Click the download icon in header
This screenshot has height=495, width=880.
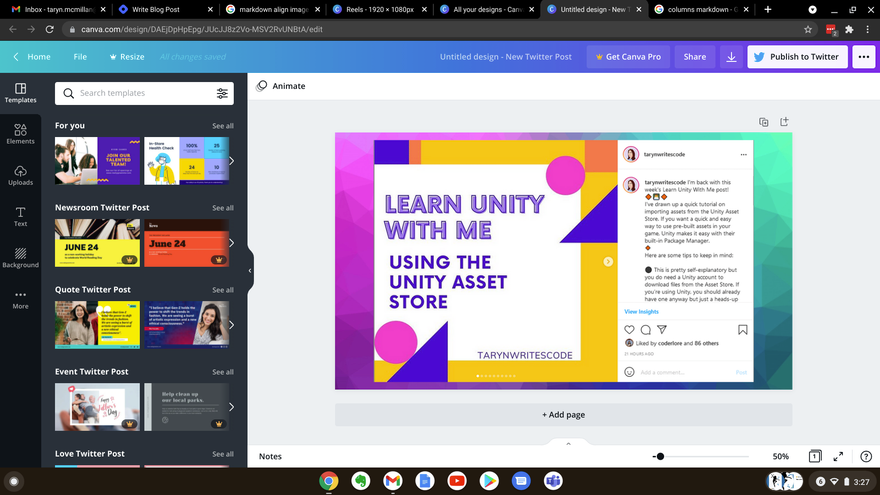tap(731, 57)
